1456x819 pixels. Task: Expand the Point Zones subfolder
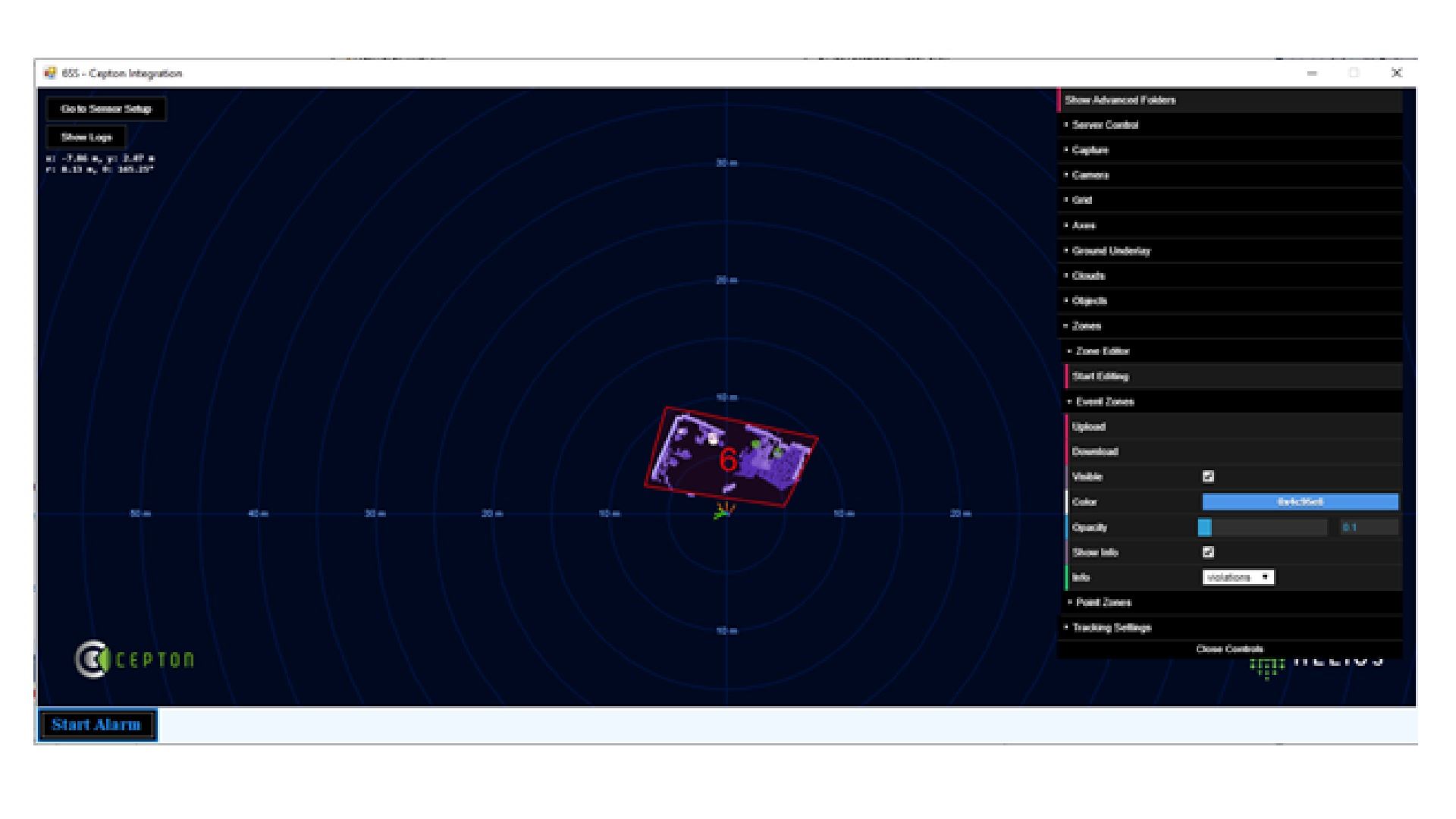1233,602
